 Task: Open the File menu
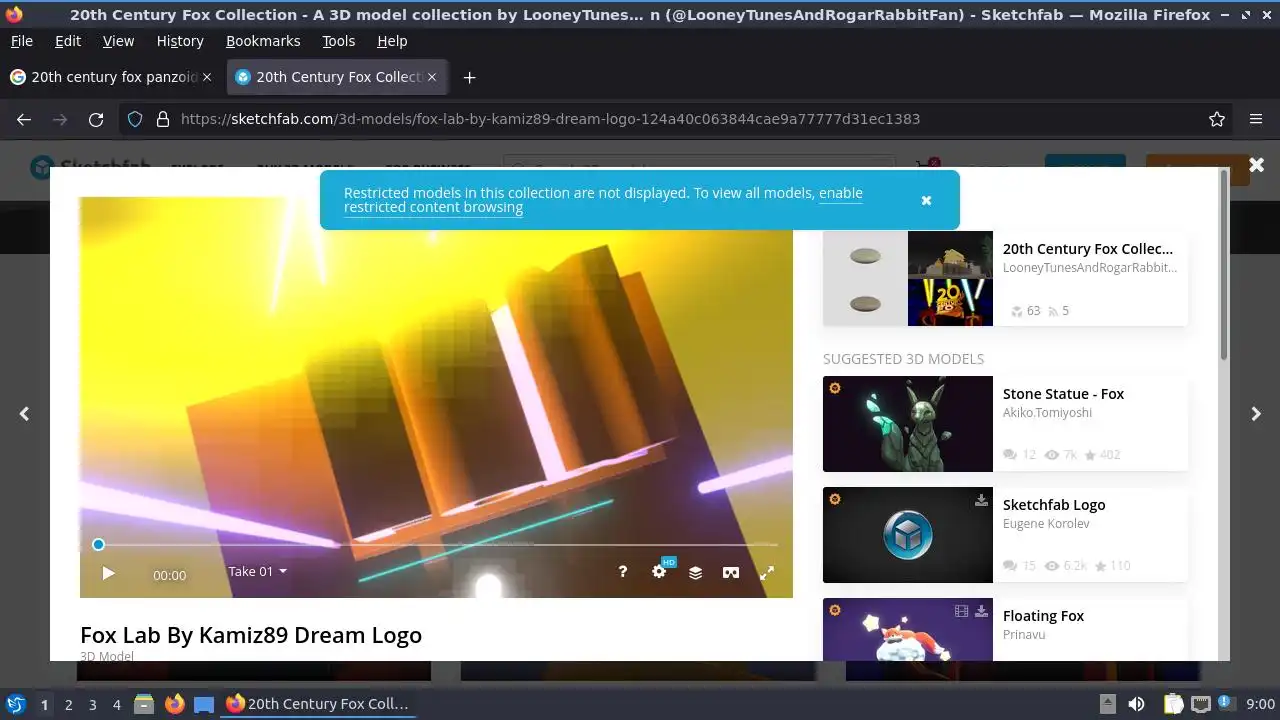coord(21,41)
